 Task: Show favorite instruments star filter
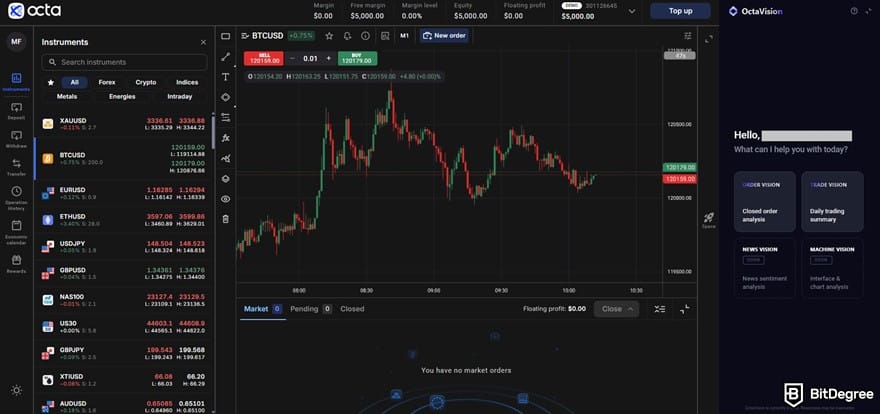[51, 82]
